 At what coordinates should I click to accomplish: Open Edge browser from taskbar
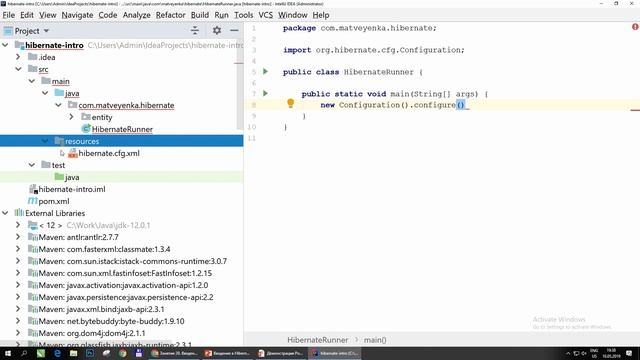tap(57, 353)
